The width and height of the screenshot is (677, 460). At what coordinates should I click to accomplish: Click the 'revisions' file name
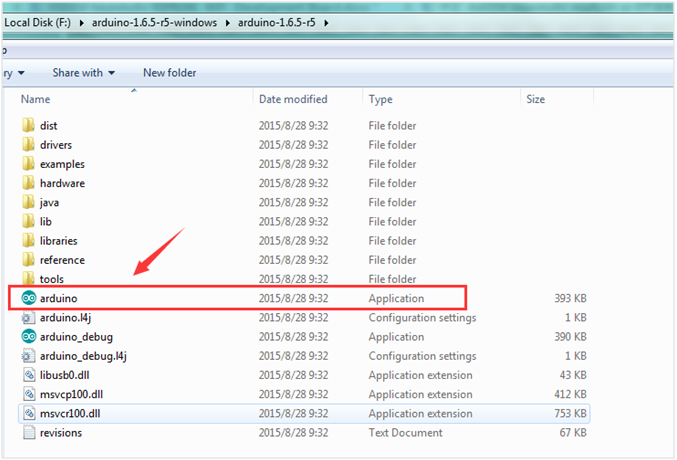click(x=61, y=433)
